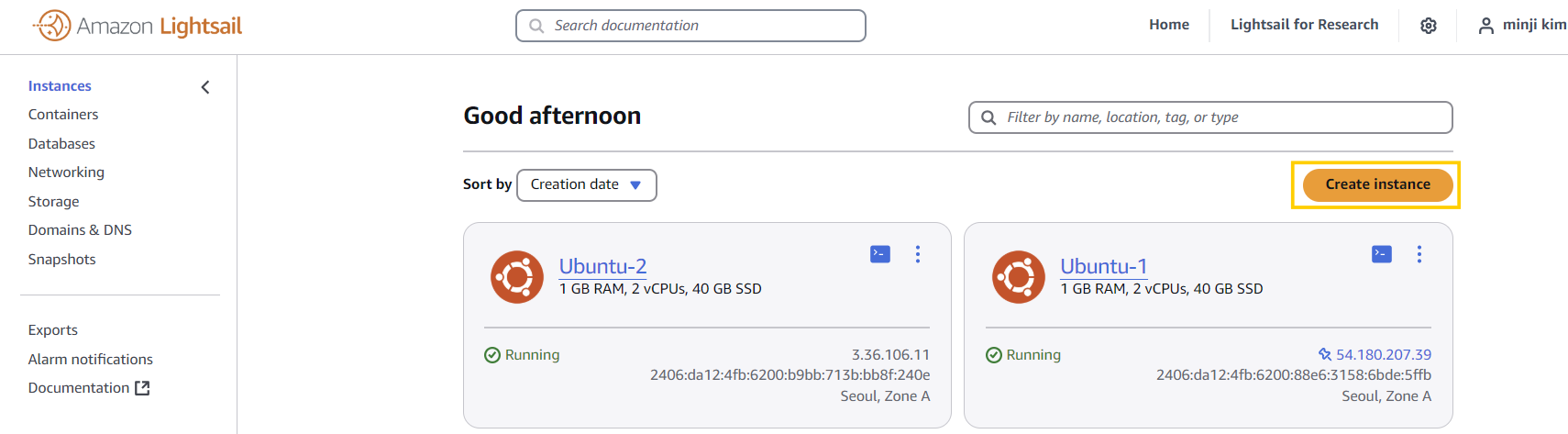Open browser terminal for Ubuntu-2

[x=880, y=254]
